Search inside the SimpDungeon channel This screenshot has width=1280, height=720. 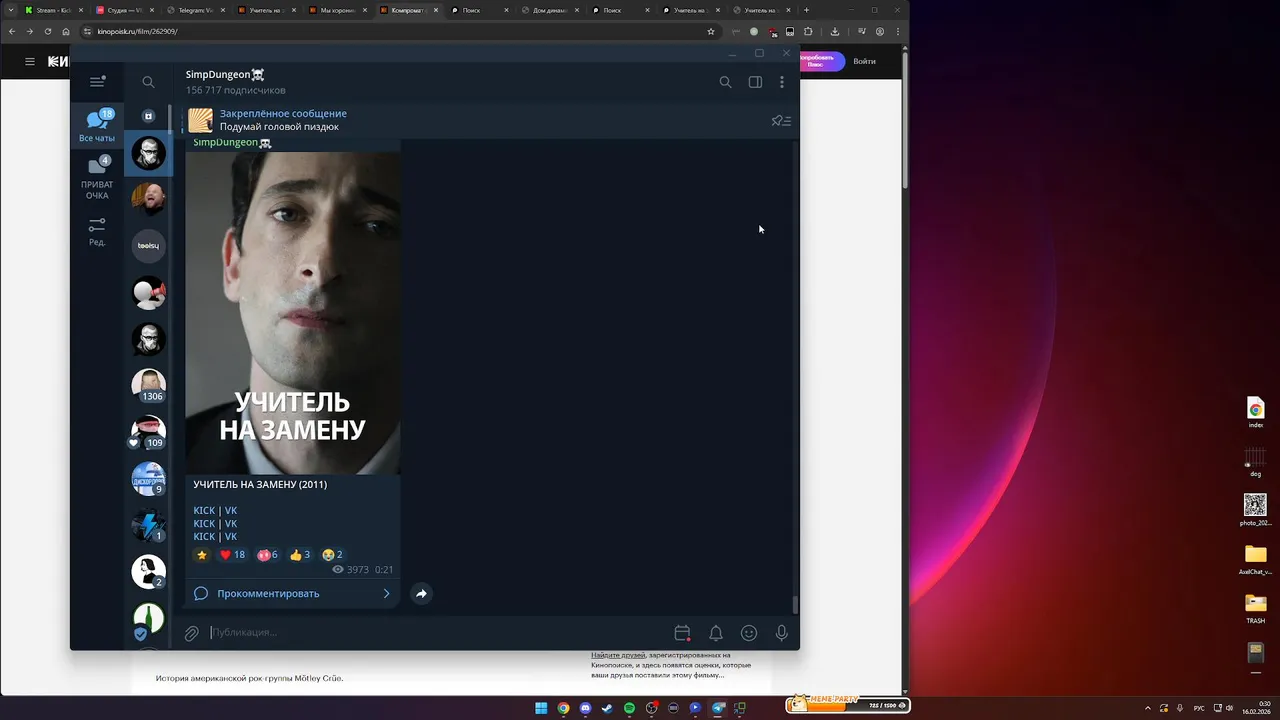coord(725,82)
